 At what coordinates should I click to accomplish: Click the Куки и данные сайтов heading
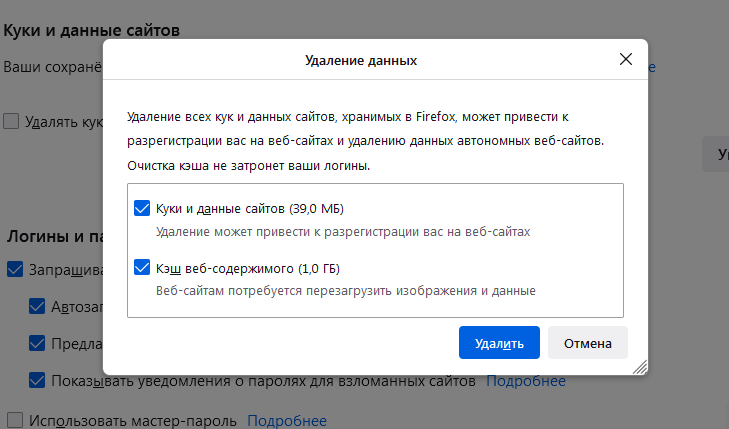(x=92, y=29)
